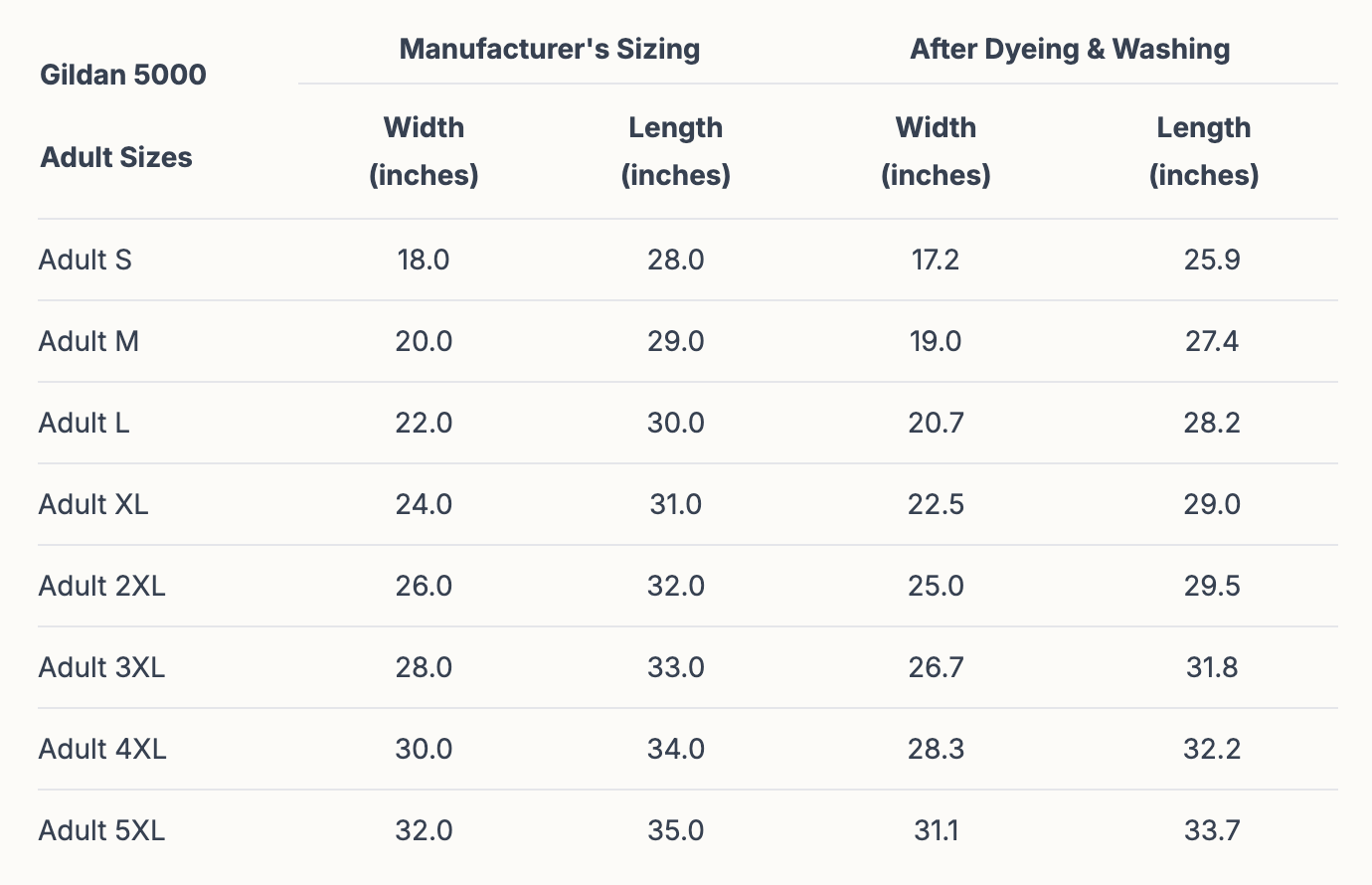
Task: Click the 20.7 after-washing width for Adult L
Action: point(936,424)
